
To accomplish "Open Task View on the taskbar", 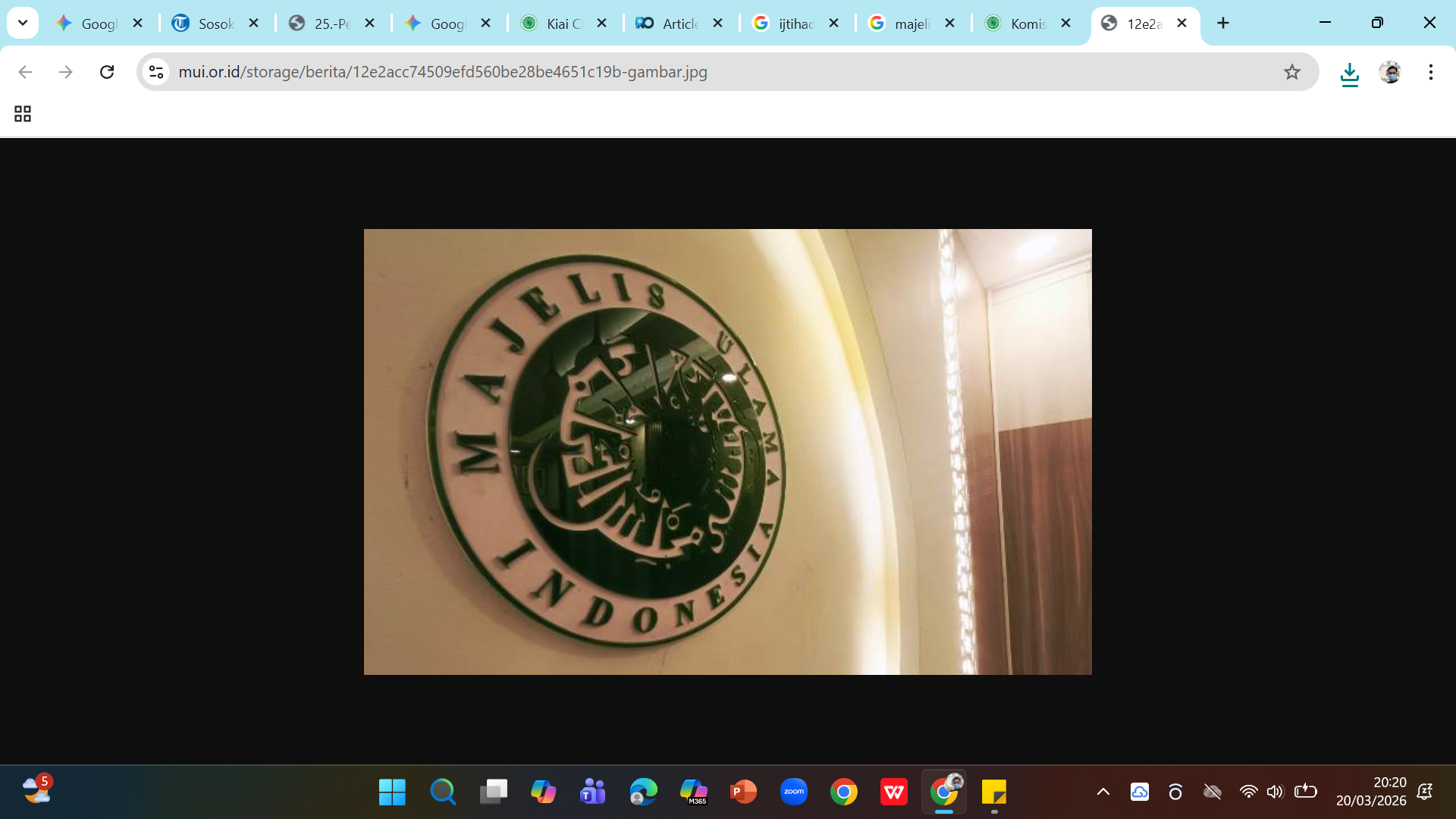I will [x=494, y=792].
